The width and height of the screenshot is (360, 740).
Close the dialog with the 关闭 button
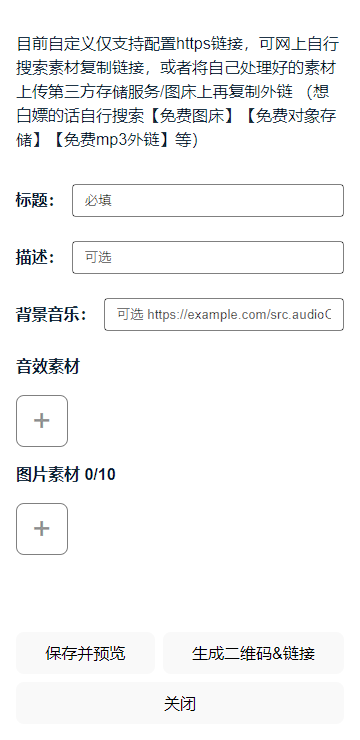click(180, 703)
